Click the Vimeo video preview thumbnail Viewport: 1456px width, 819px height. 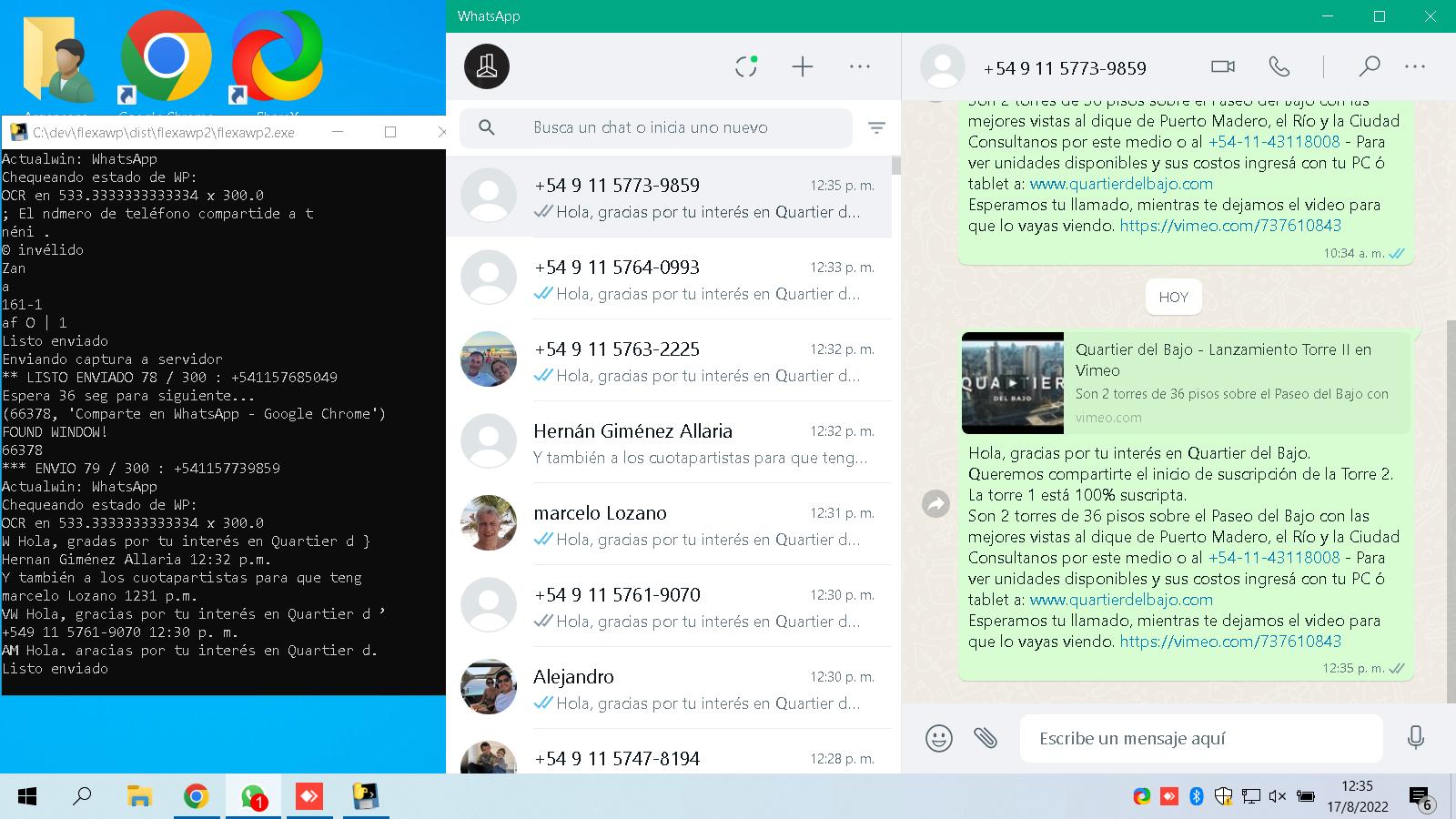pos(1013,383)
